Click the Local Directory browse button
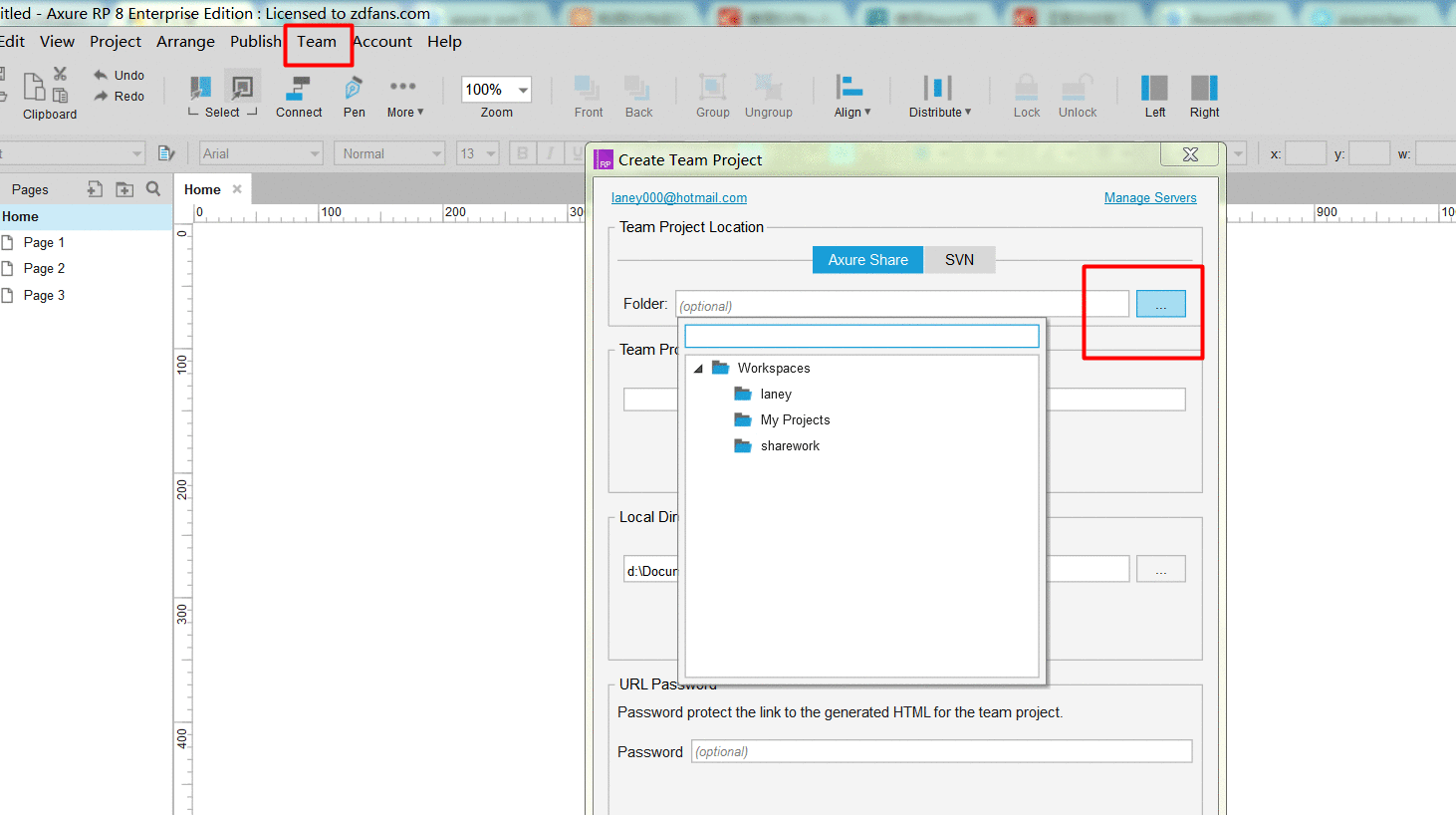Image resolution: width=1456 pixels, height=815 pixels. (1161, 569)
